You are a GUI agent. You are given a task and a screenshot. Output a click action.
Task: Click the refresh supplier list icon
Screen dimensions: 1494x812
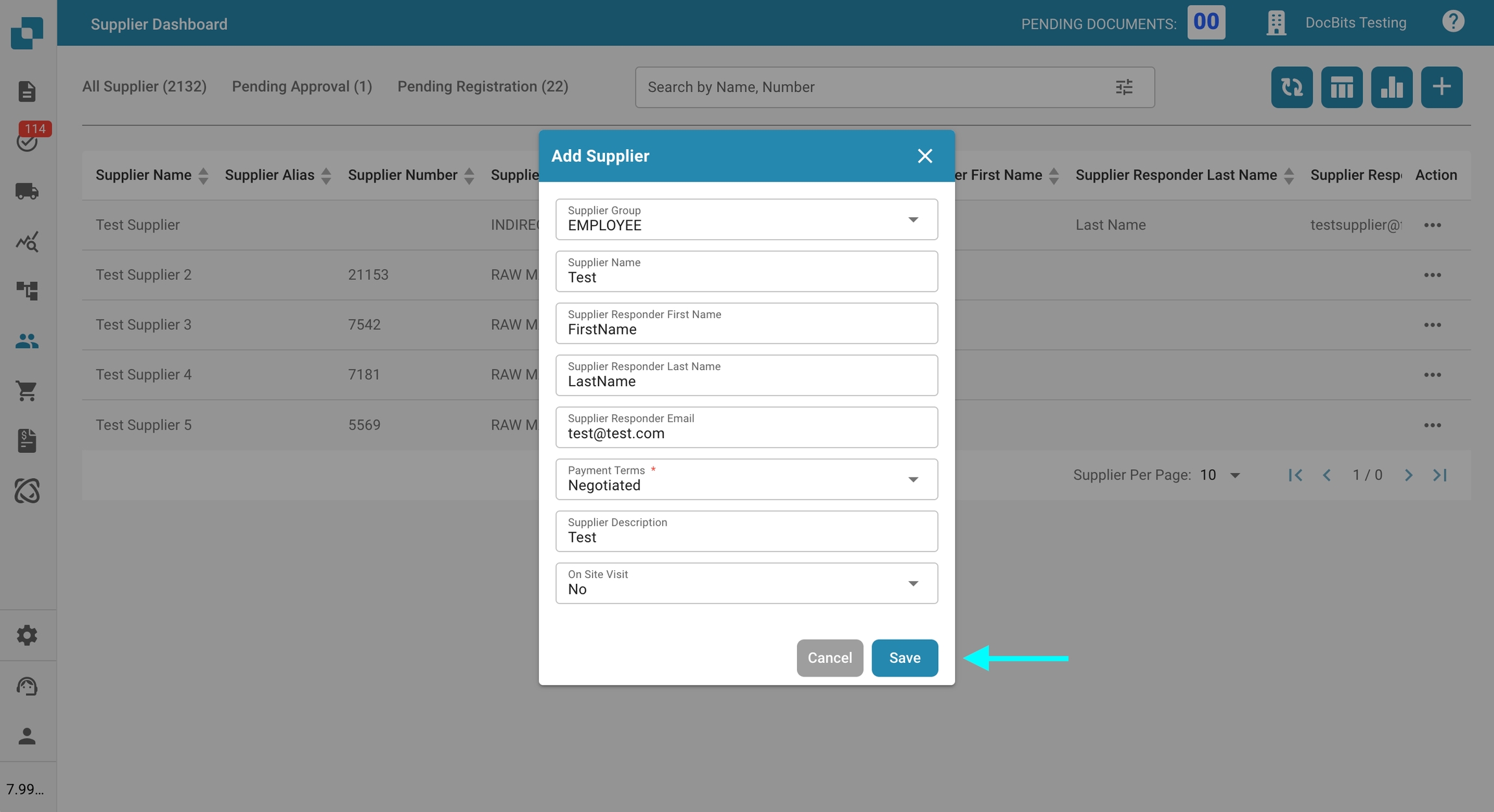coord(1291,87)
